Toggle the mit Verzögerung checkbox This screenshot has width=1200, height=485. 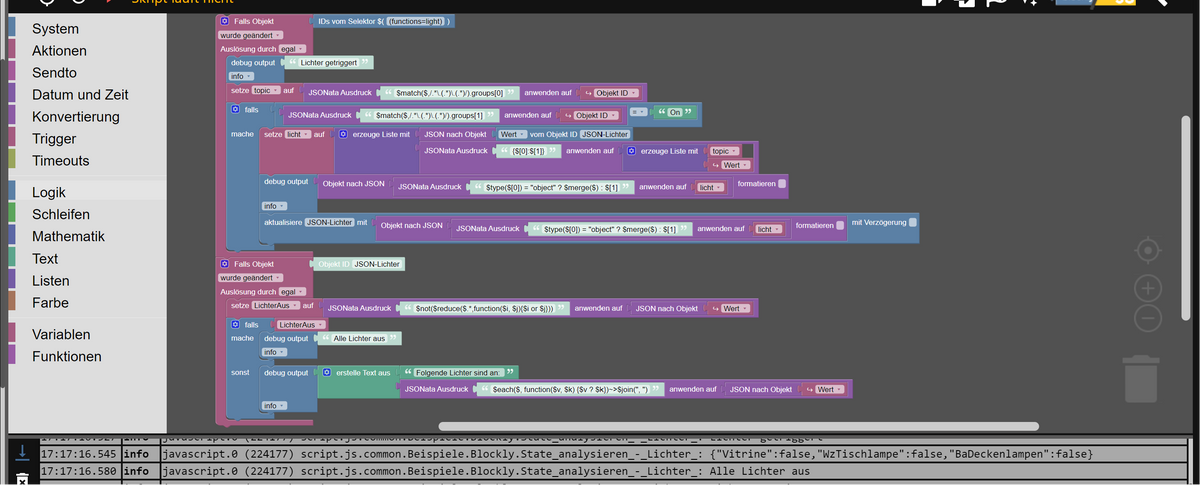(911, 221)
